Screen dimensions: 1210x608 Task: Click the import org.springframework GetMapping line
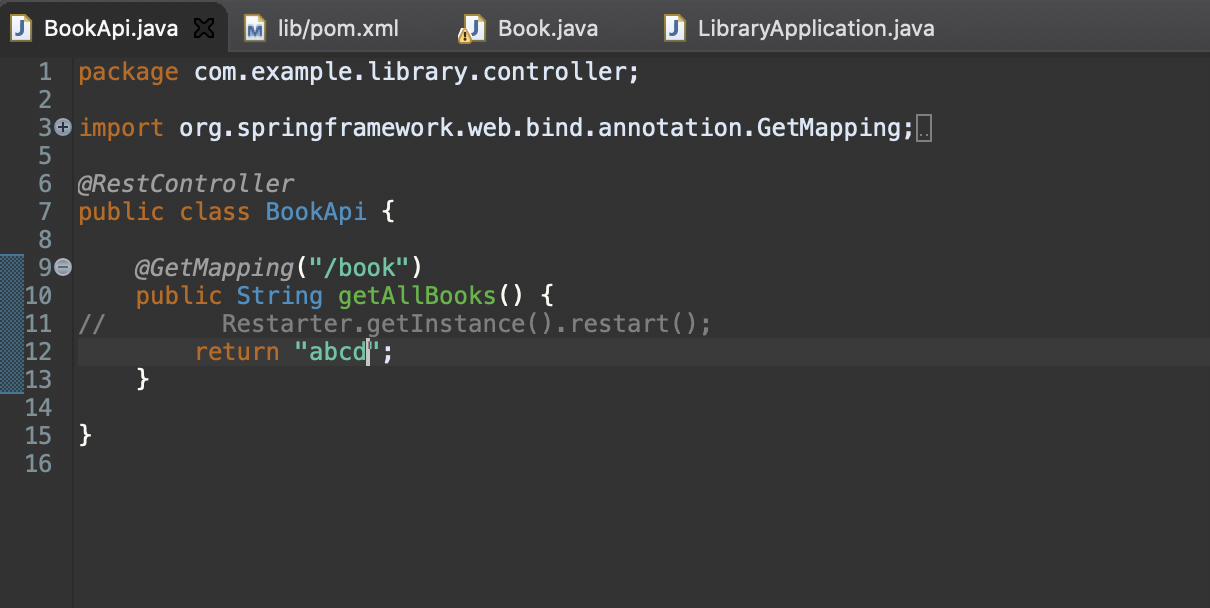pyautogui.click(x=497, y=128)
